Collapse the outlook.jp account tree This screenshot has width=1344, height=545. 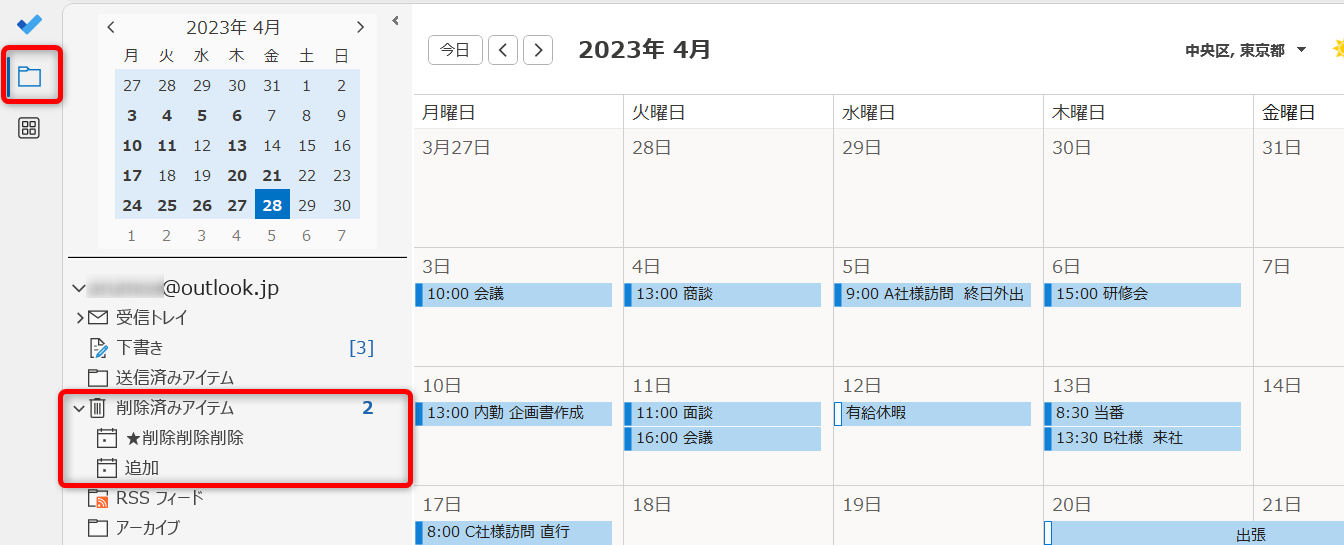(x=79, y=289)
